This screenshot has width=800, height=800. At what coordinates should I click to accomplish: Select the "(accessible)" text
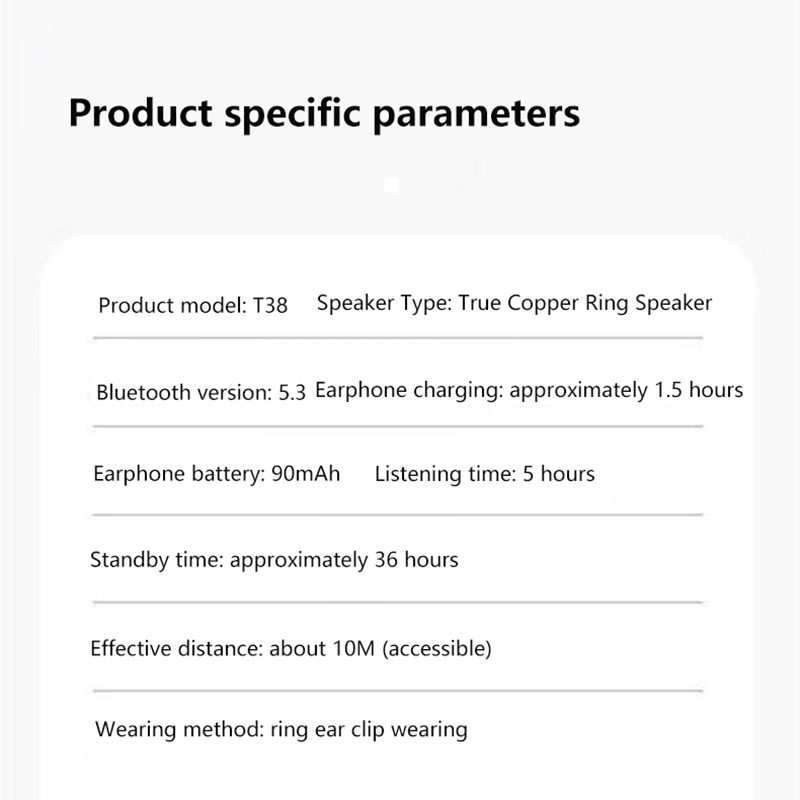point(437,649)
